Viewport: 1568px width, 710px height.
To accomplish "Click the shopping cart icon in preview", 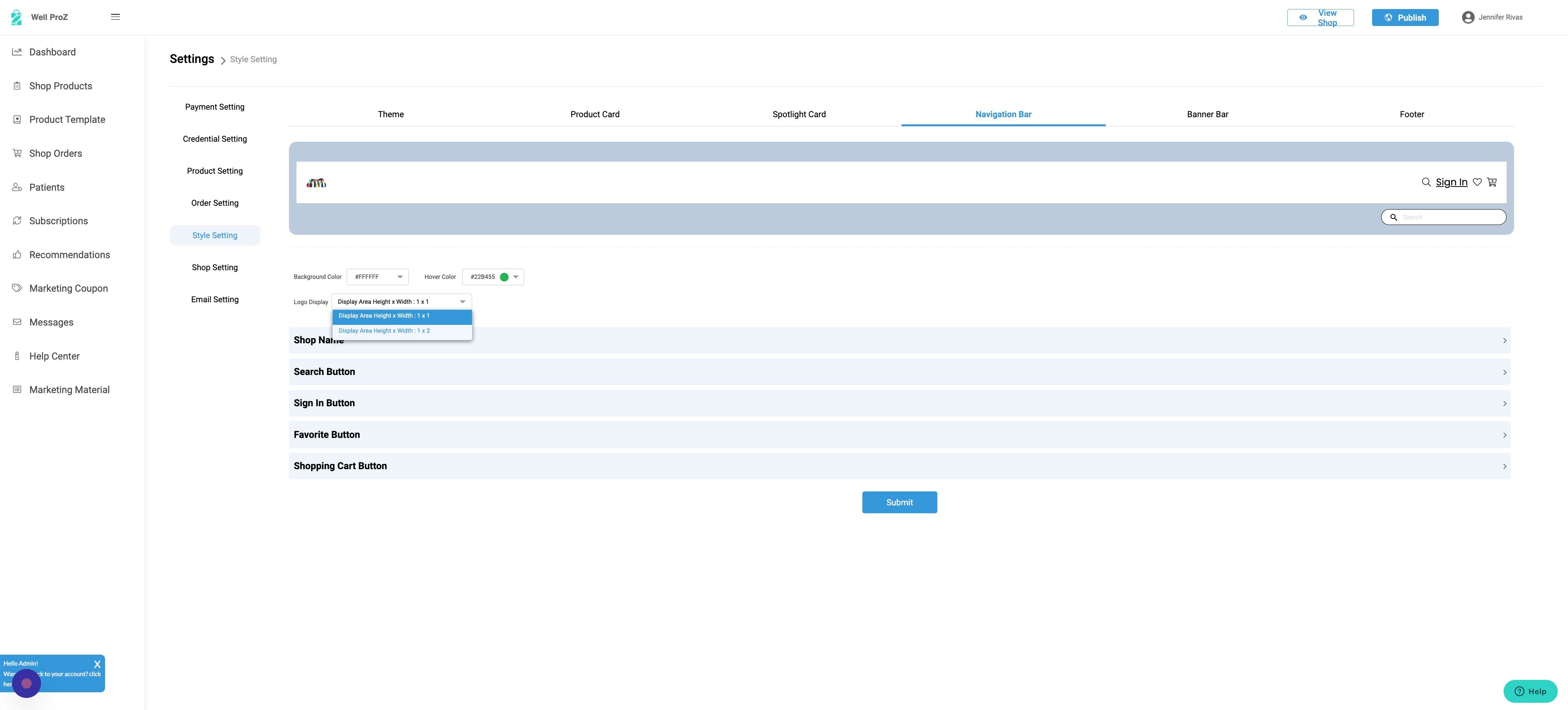I will 1492,182.
